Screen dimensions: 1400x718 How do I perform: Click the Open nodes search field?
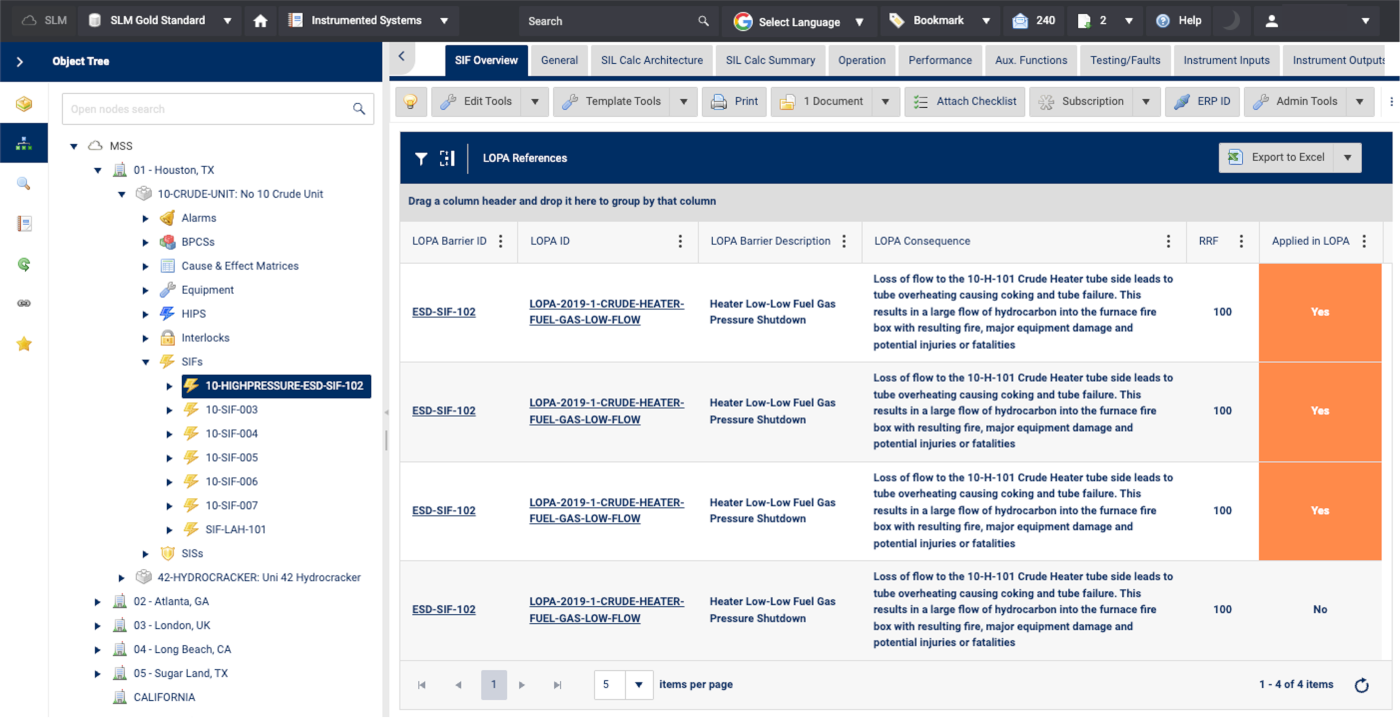208,109
